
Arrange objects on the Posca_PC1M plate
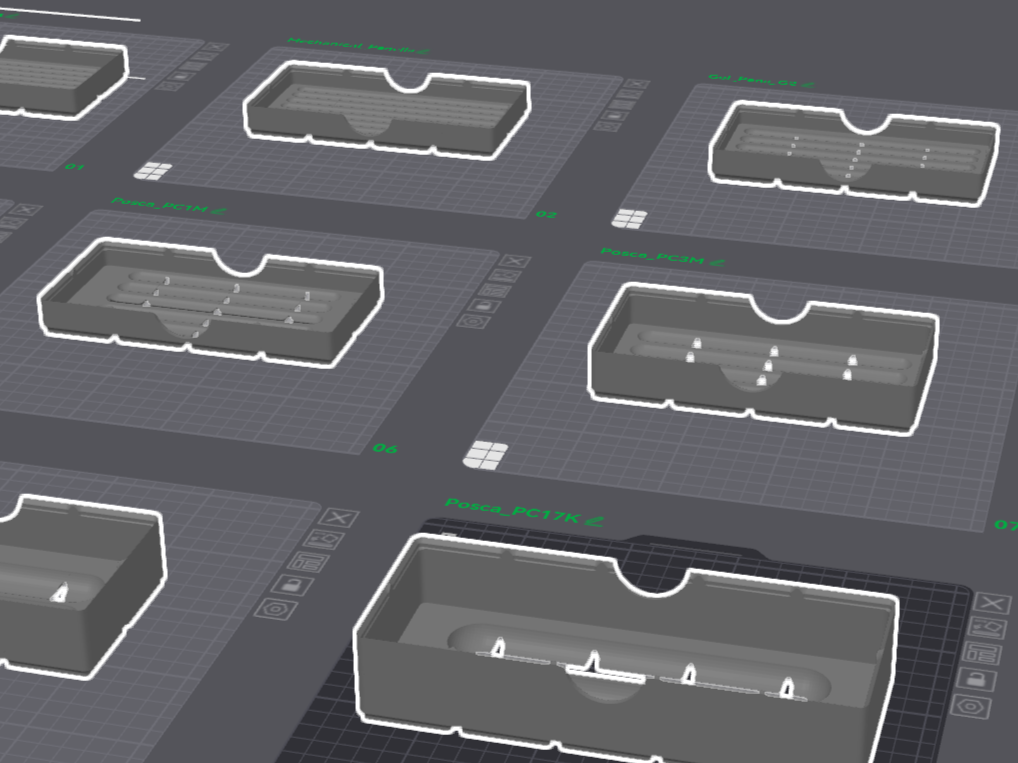click(495, 291)
